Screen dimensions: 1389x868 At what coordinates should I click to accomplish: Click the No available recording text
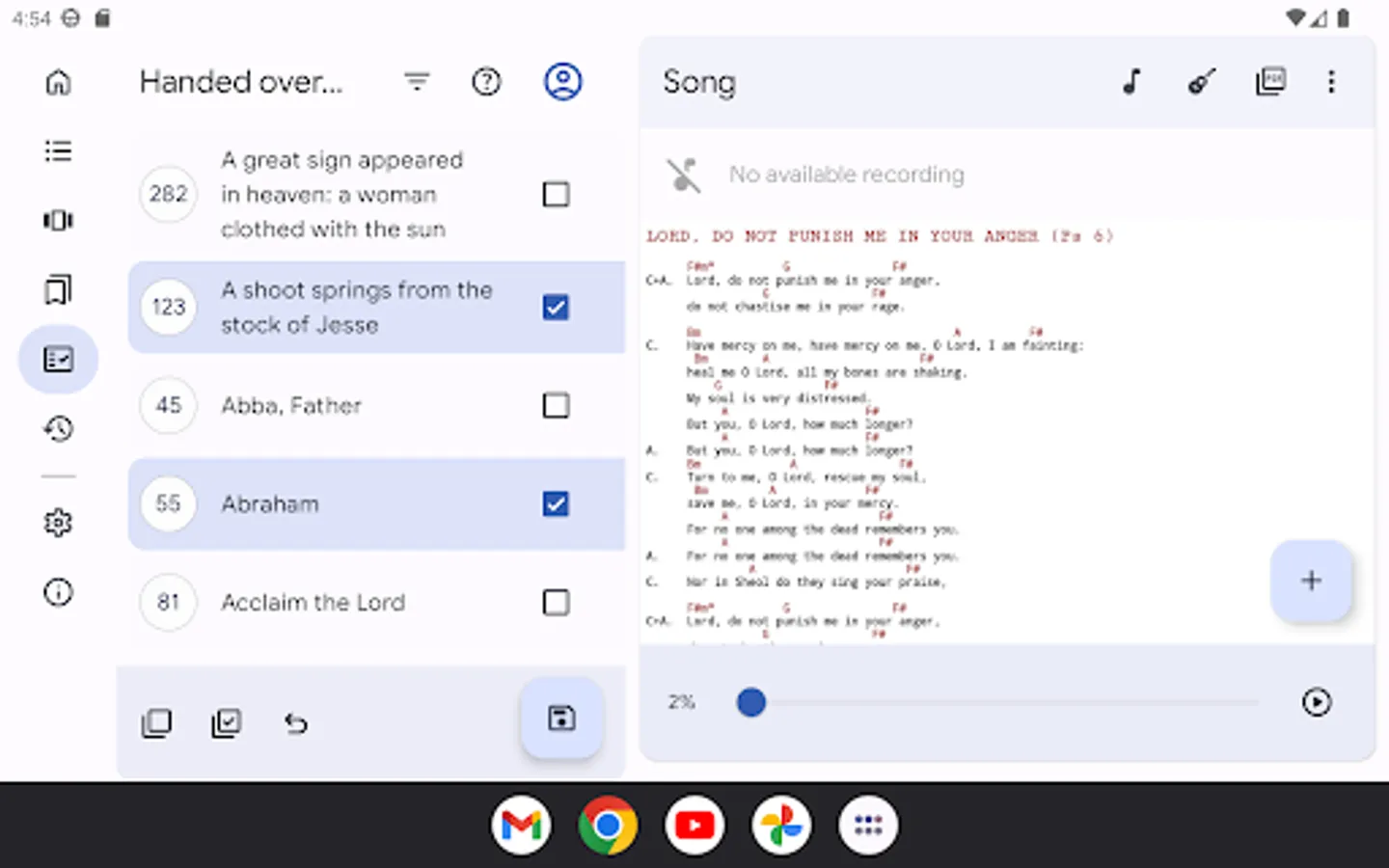coord(847,175)
